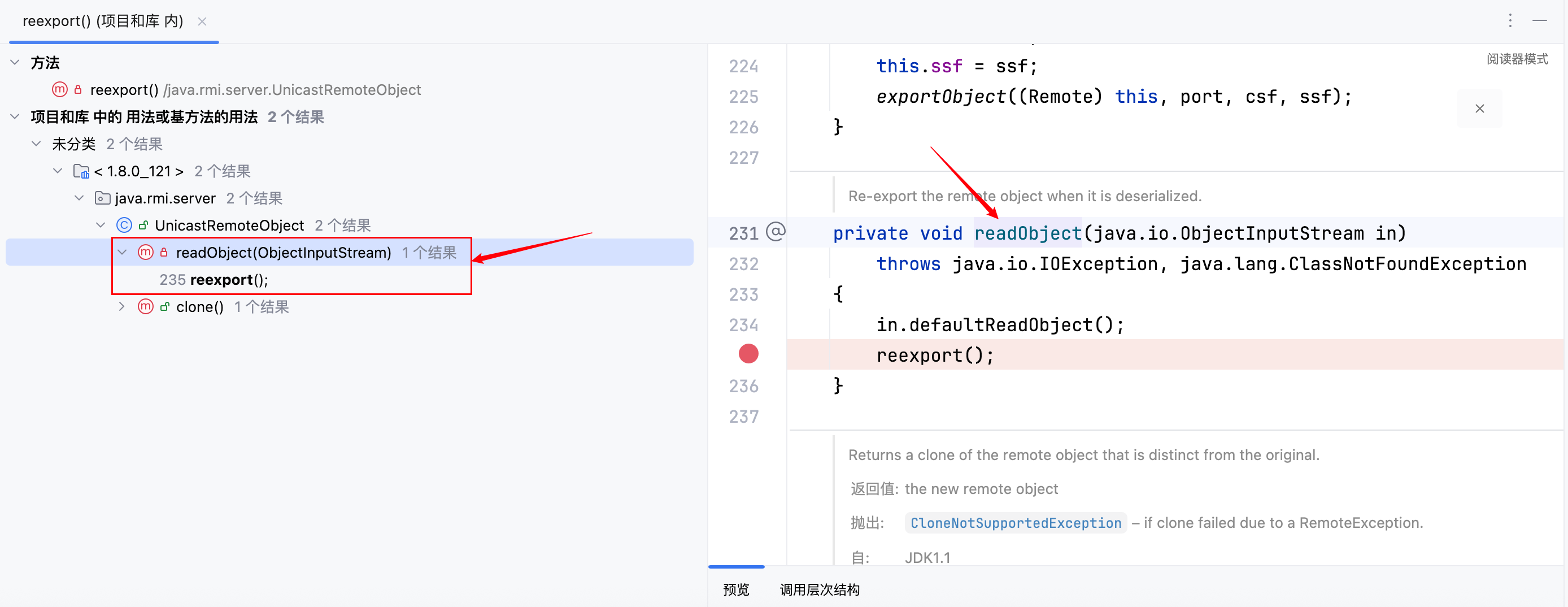Click the @ gutter icon at line 231
This screenshot has height=607, width=1568.
(x=776, y=232)
